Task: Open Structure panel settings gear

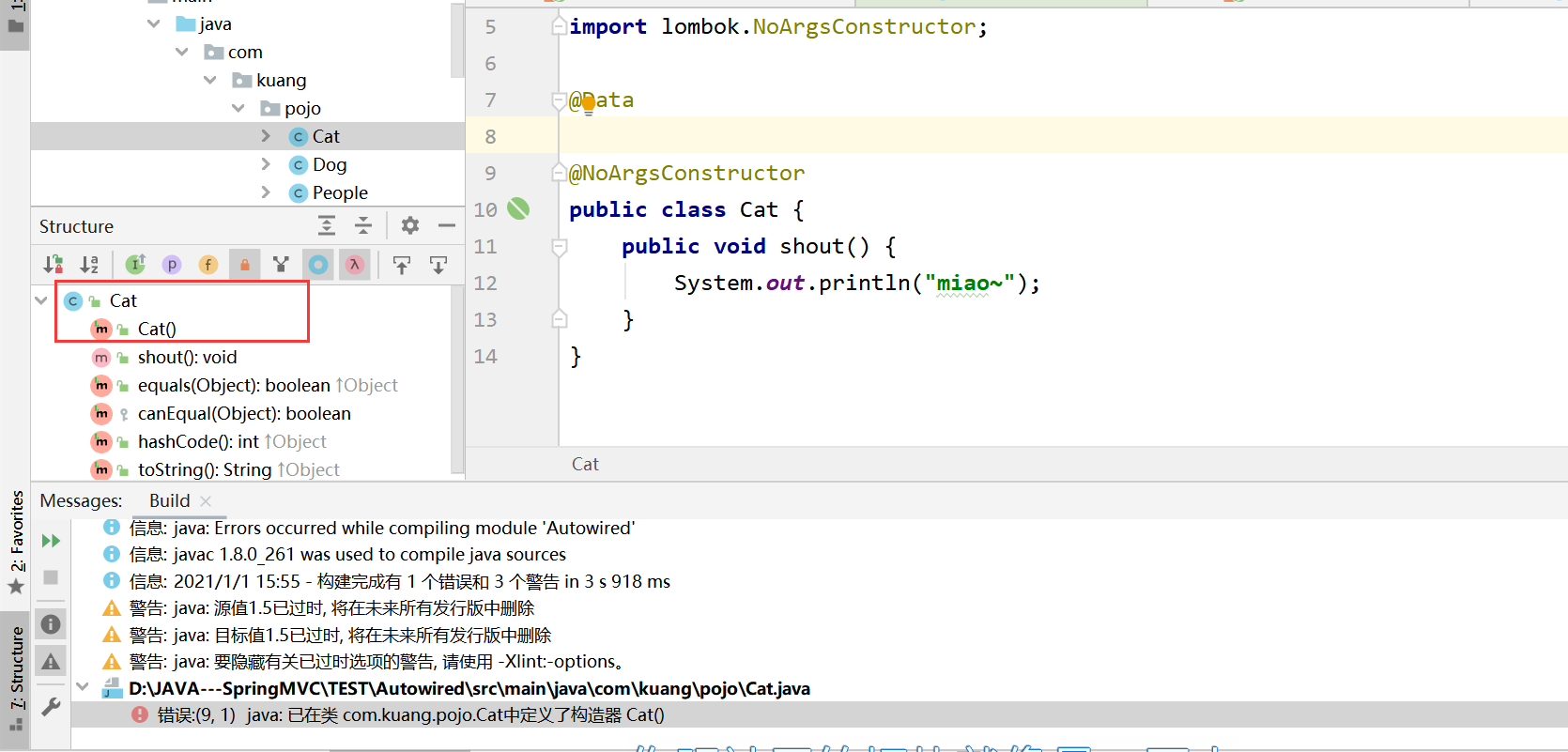Action: [x=410, y=225]
